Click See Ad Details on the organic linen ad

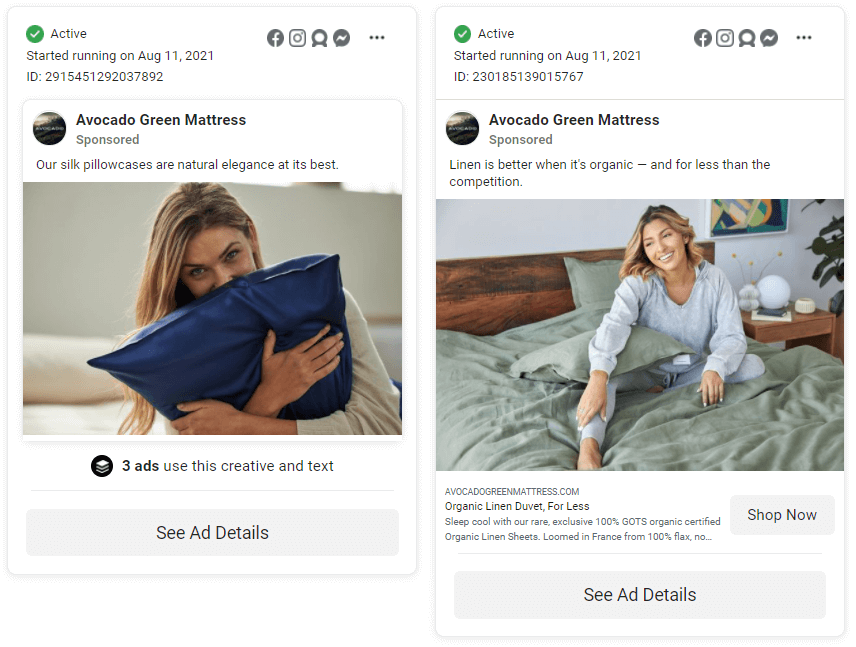click(640, 595)
